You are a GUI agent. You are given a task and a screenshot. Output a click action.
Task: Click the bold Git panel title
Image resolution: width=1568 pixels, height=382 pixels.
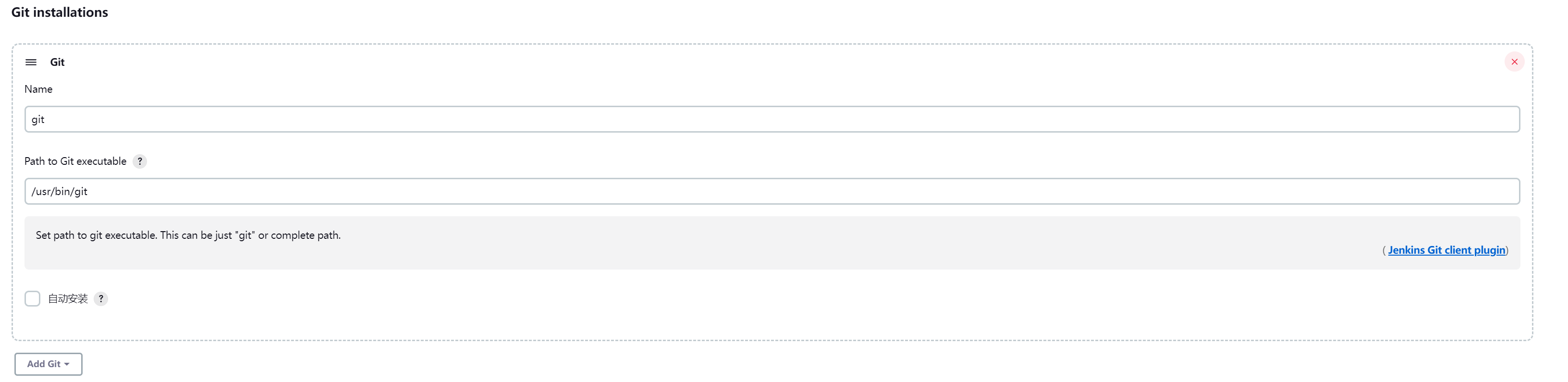57,62
